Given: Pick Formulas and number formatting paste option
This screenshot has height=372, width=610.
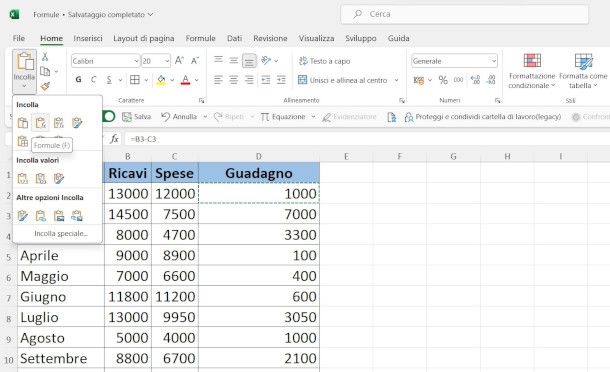Looking at the screenshot, I should point(59,123).
